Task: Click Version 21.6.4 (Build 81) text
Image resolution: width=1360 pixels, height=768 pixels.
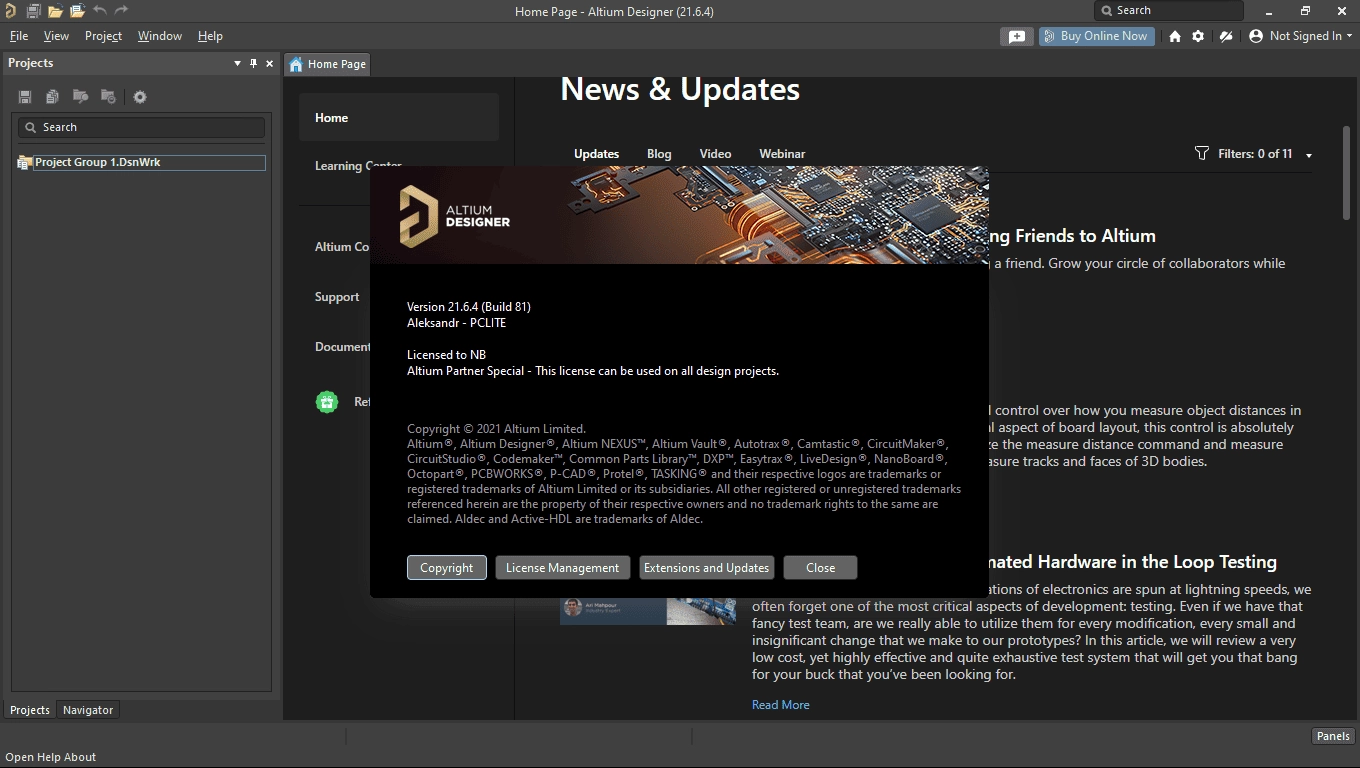Action: point(468,306)
